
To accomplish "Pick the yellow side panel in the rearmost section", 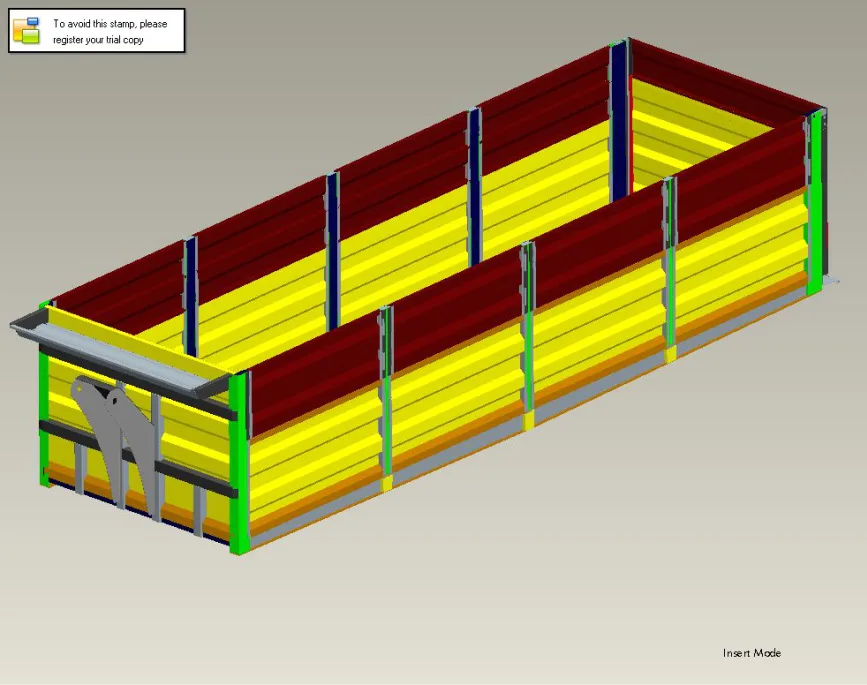I will pos(741,265).
